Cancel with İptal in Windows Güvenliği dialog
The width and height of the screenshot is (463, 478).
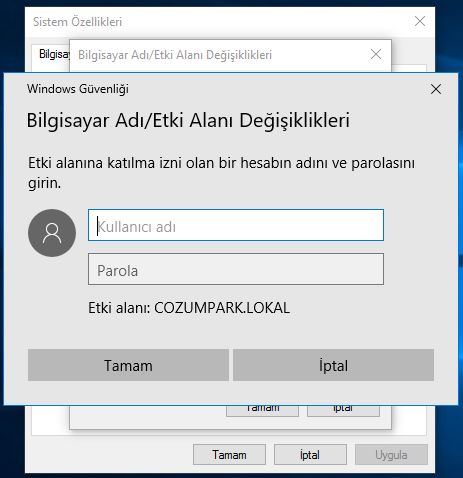pos(333,365)
